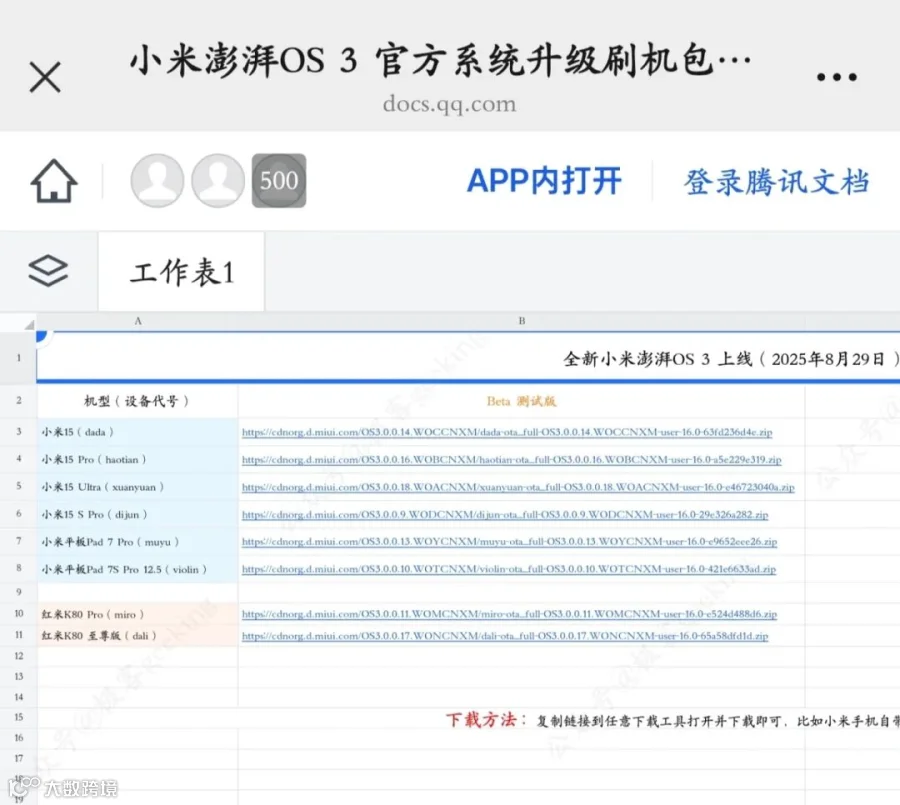Click the Beta 测试版 header cell
Screen dimensions: 900x805
click(521, 401)
